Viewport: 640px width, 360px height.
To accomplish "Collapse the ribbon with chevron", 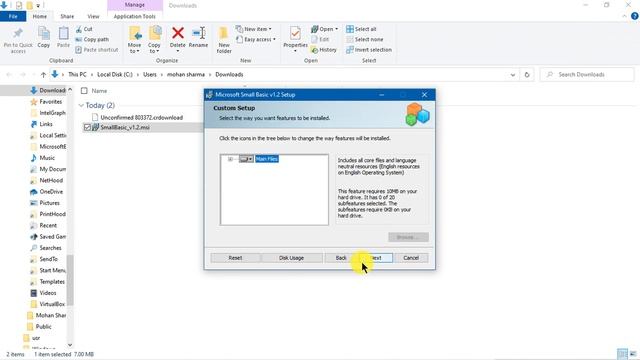I will 624,16.
